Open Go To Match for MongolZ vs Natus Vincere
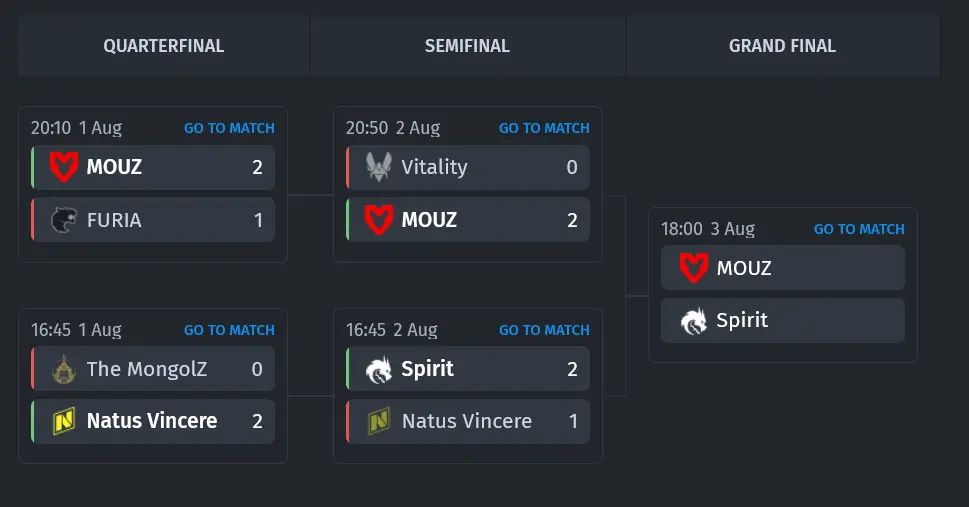The image size is (969, 507). point(229,330)
